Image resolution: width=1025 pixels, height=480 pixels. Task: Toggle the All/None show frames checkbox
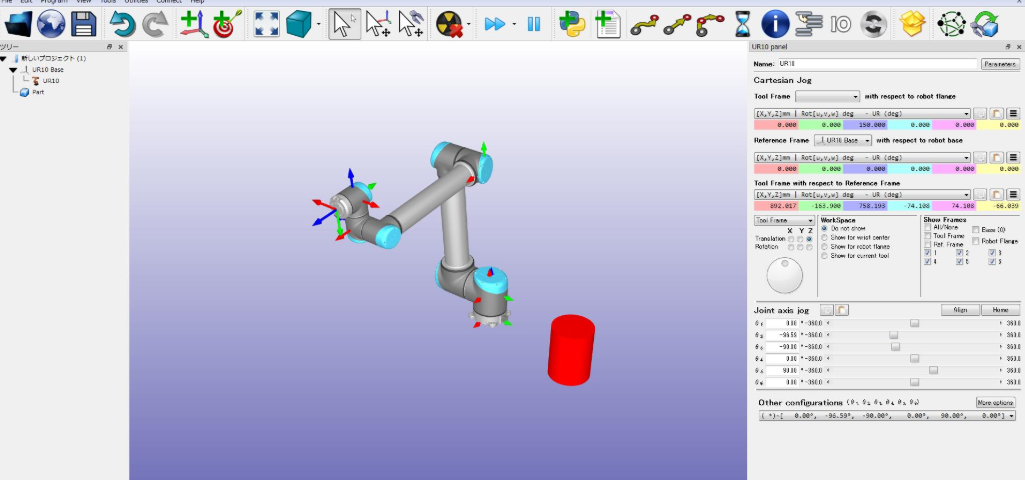point(927,227)
